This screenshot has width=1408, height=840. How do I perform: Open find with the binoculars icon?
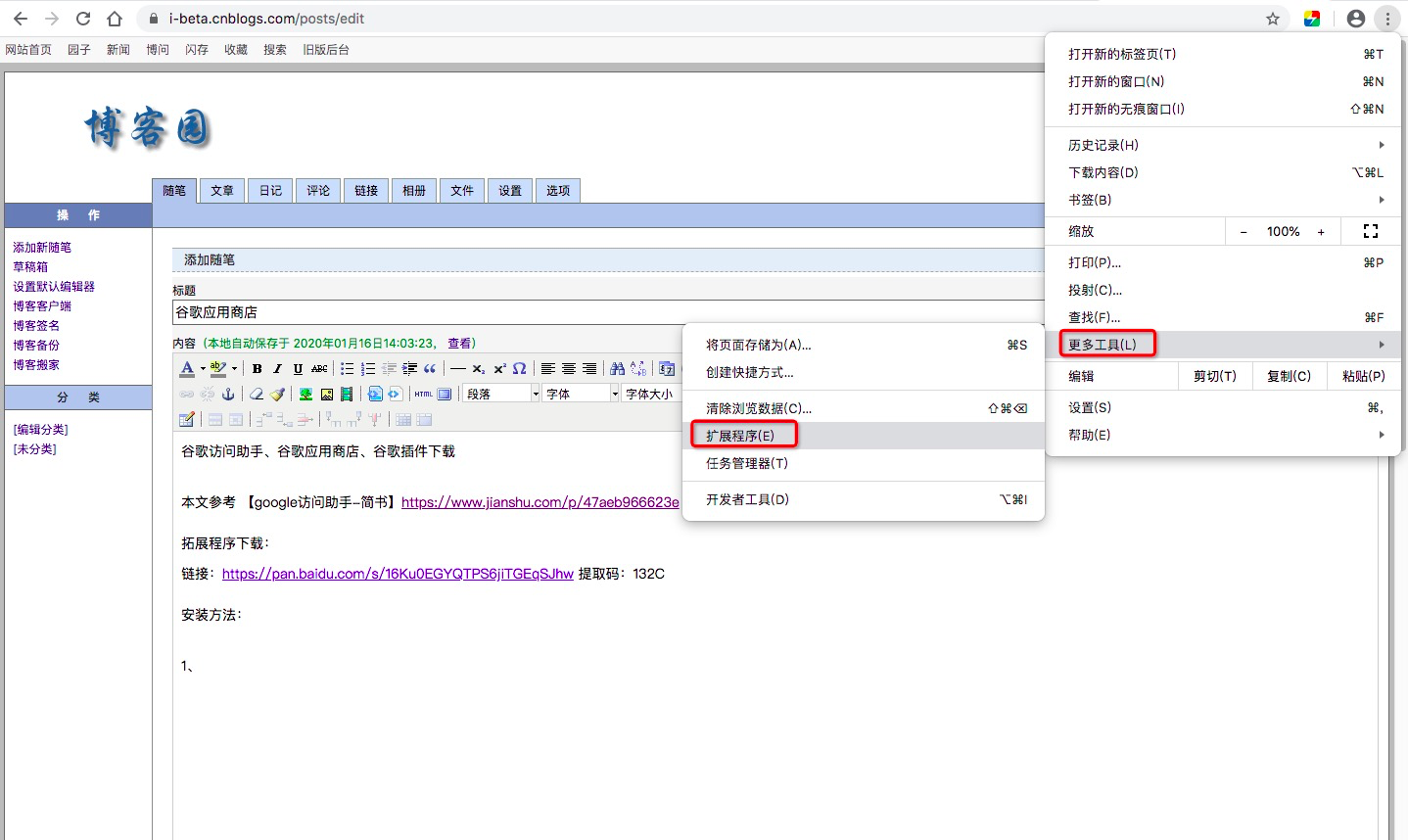(x=617, y=369)
